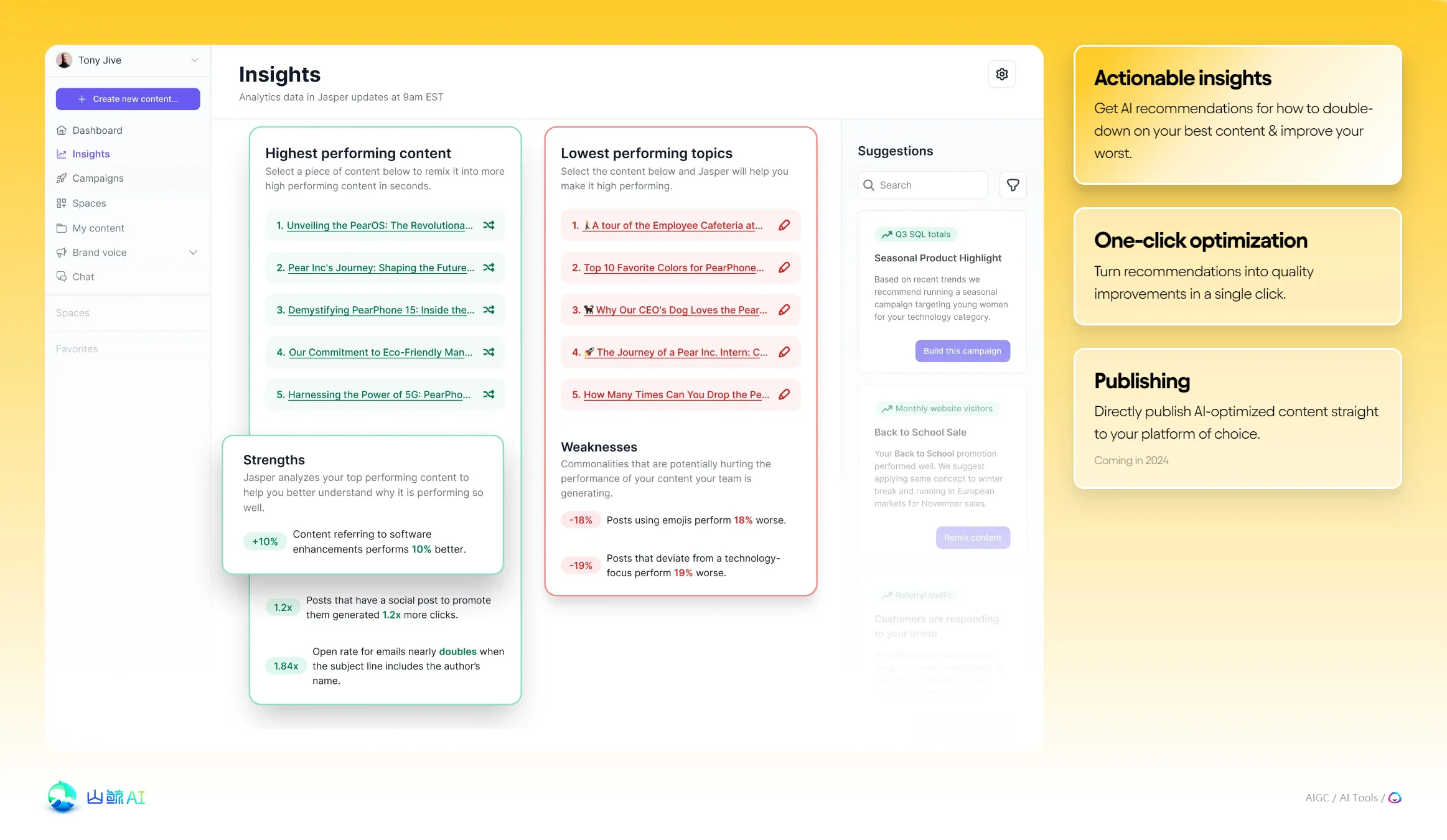This screenshot has height=840, width=1447.
Task: Click remix icon for Eco-Friendly commitment post
Action: 489,352
